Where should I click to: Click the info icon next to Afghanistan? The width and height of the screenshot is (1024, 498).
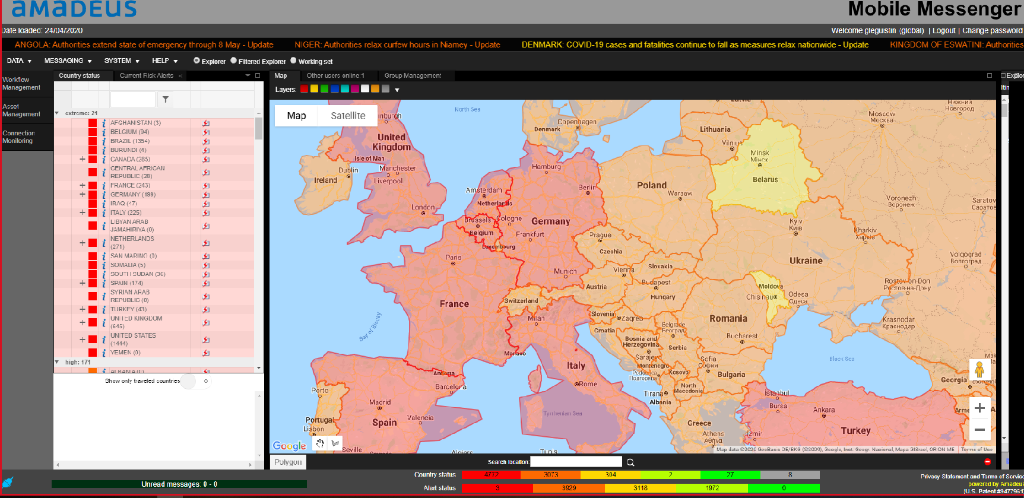tap(104, 123)
